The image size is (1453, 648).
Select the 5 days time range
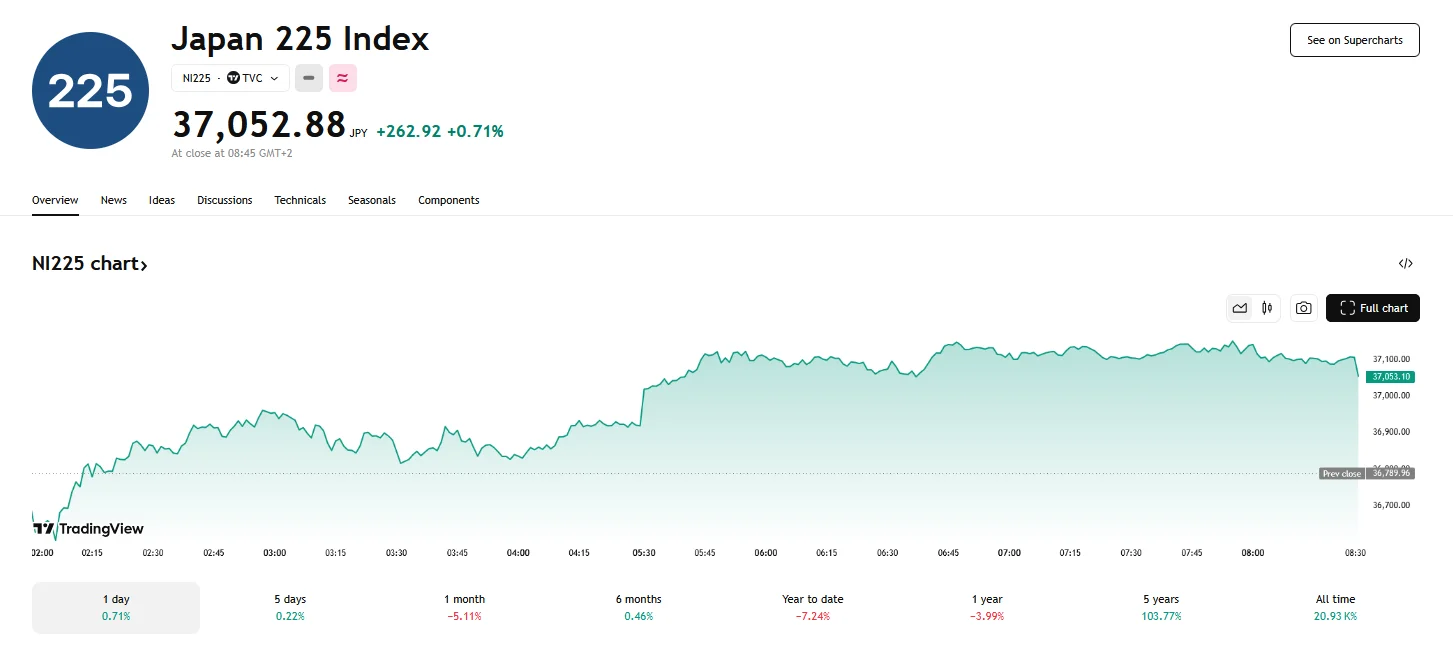tap(289, 607)
